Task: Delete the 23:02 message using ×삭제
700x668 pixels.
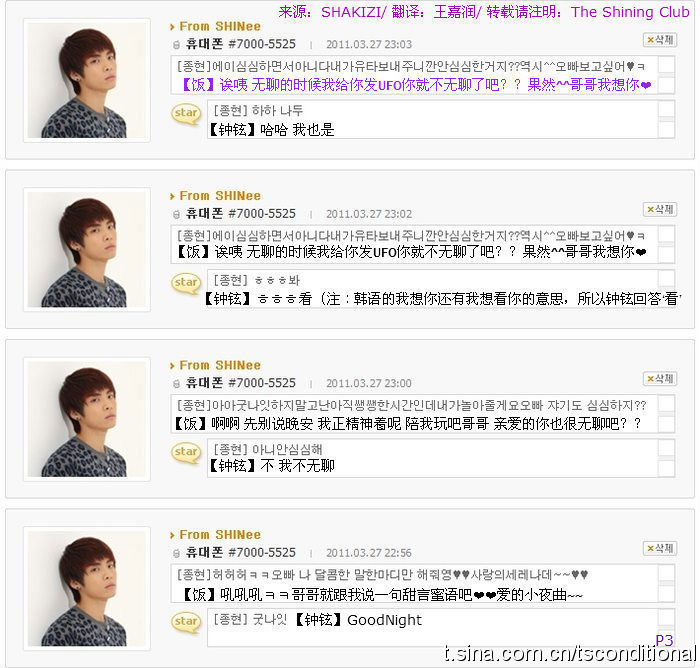Action: (x=660, y=209)
